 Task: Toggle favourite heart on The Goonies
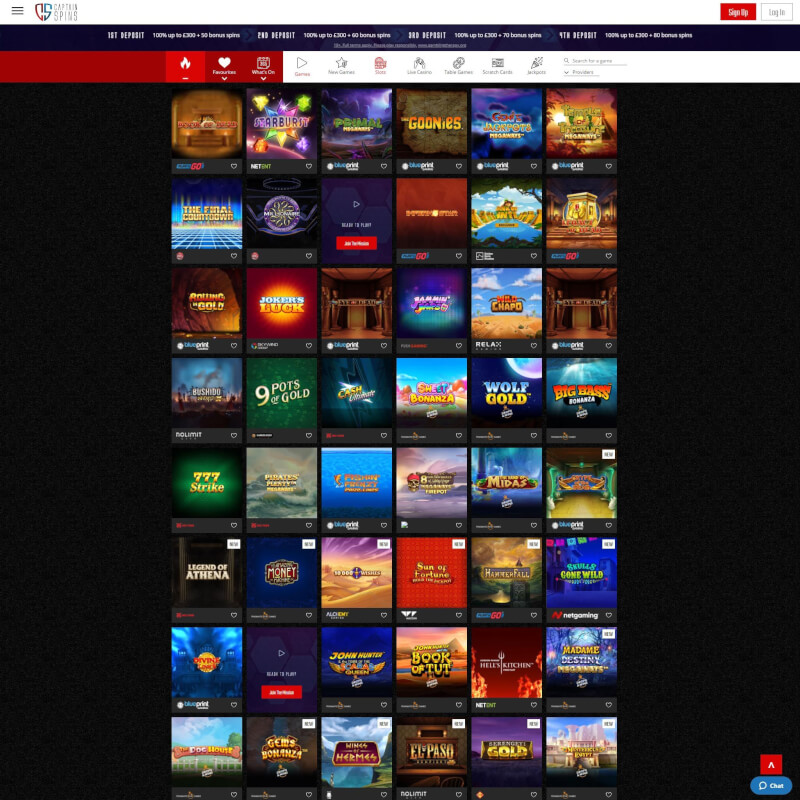coord(458,166)
